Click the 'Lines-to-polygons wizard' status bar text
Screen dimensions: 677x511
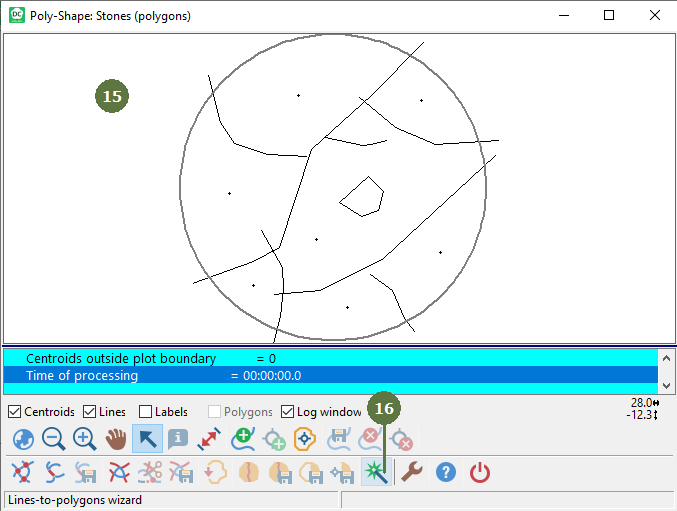(75, 500)
